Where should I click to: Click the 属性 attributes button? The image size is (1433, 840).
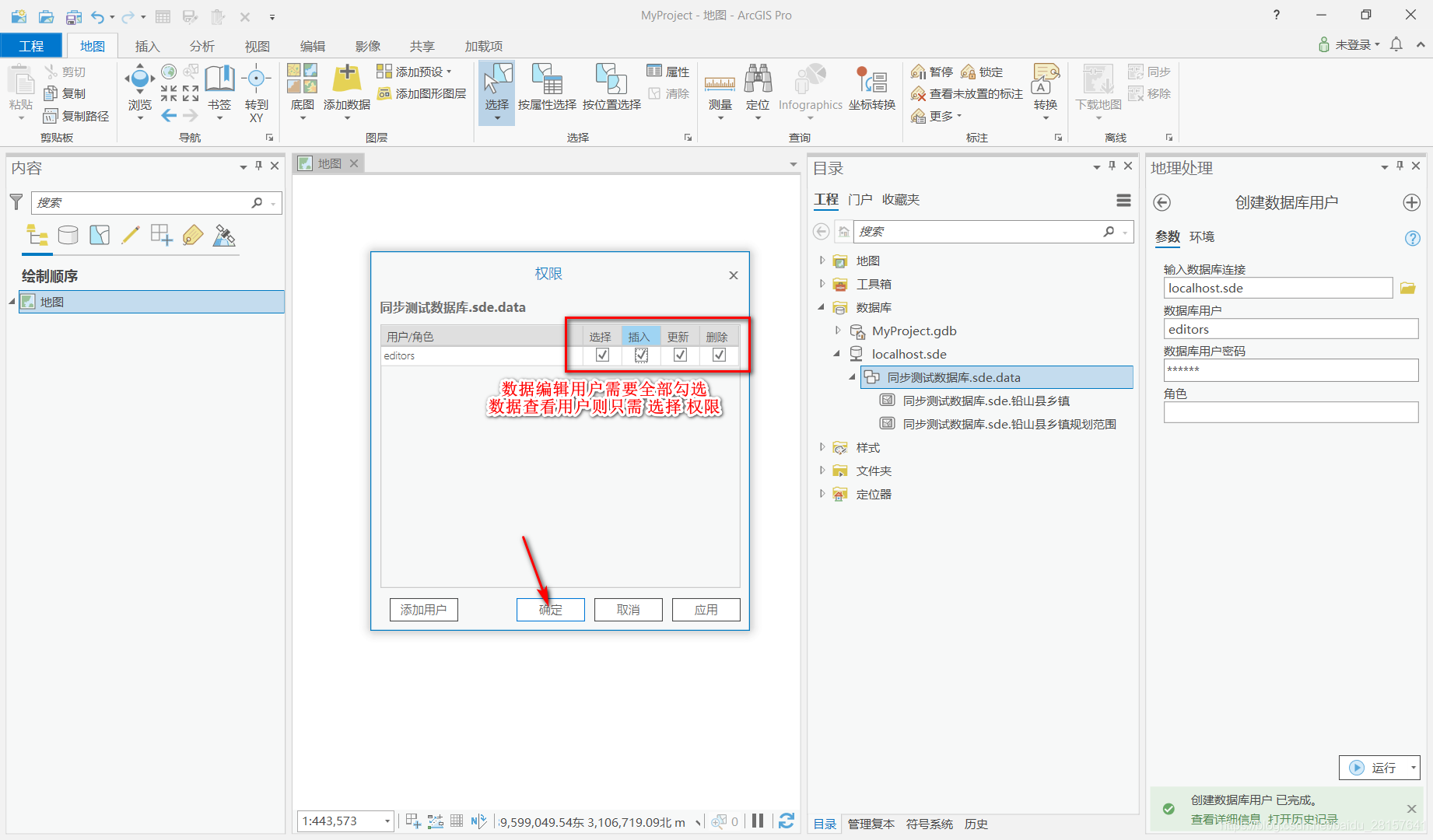[668, 72]
